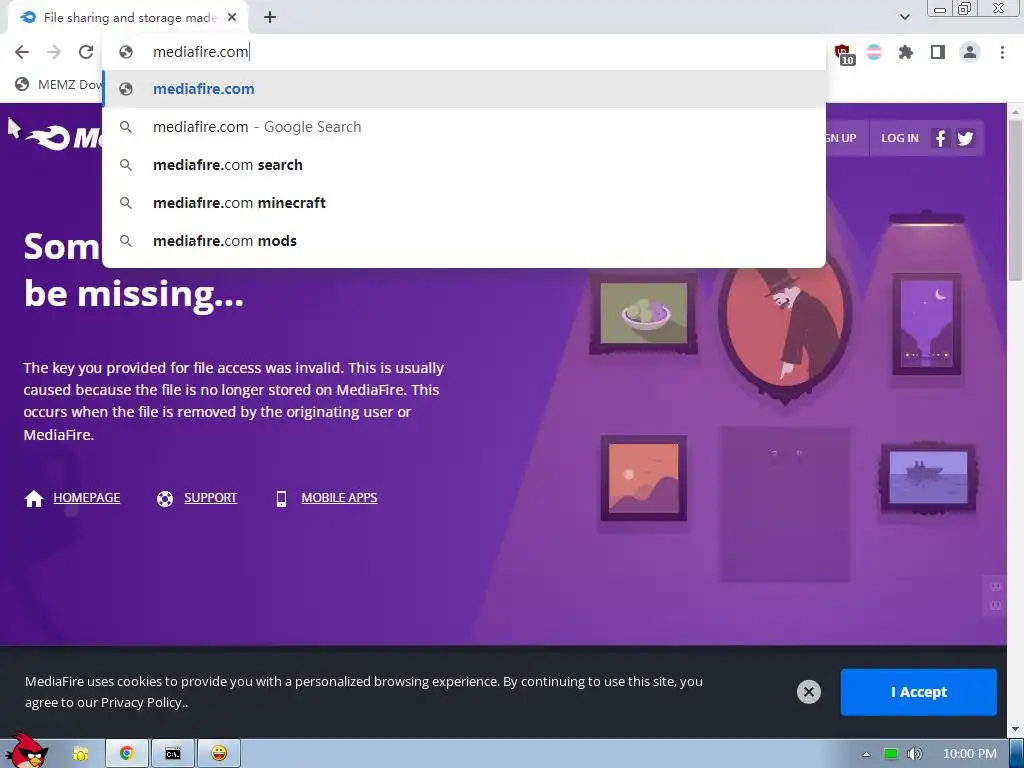
Task: Choose the 'mediafire.com search' suggestion
Action: [x=464, y=165]
